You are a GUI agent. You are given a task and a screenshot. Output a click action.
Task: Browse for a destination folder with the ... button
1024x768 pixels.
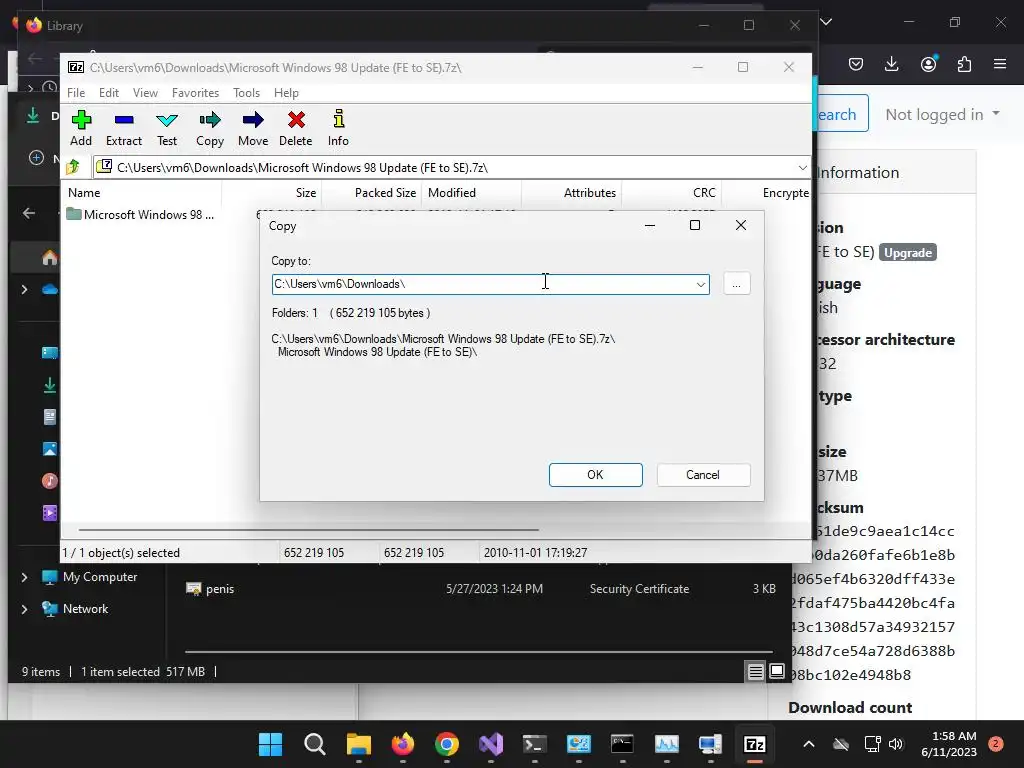[736, 284]
